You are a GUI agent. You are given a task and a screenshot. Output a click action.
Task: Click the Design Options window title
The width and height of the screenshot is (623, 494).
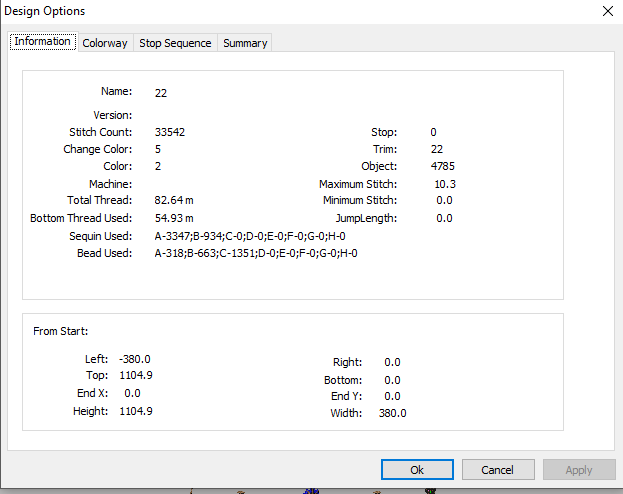point(44,11)
